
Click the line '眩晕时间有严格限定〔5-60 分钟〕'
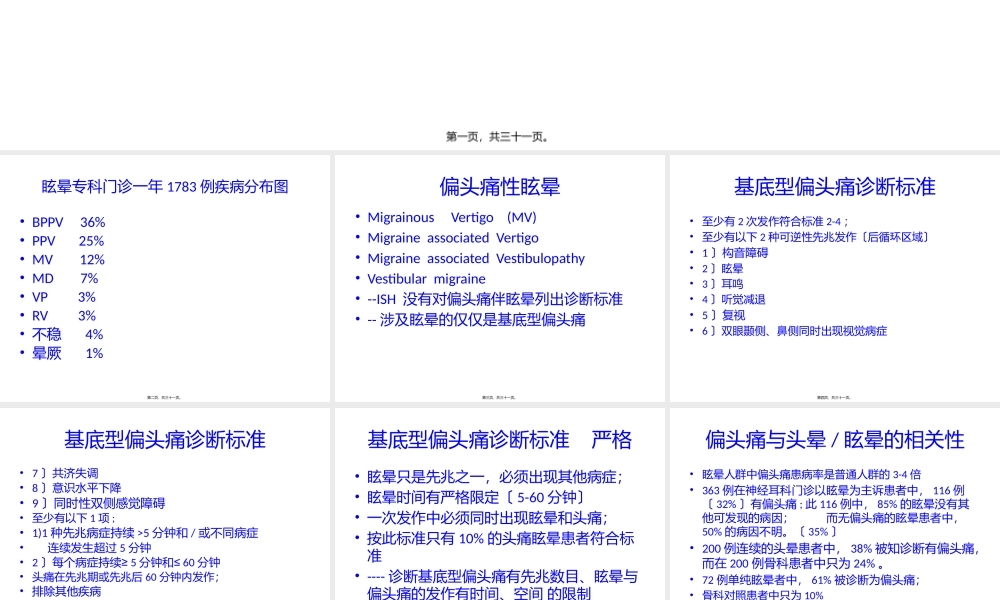[x=476, y=497]
